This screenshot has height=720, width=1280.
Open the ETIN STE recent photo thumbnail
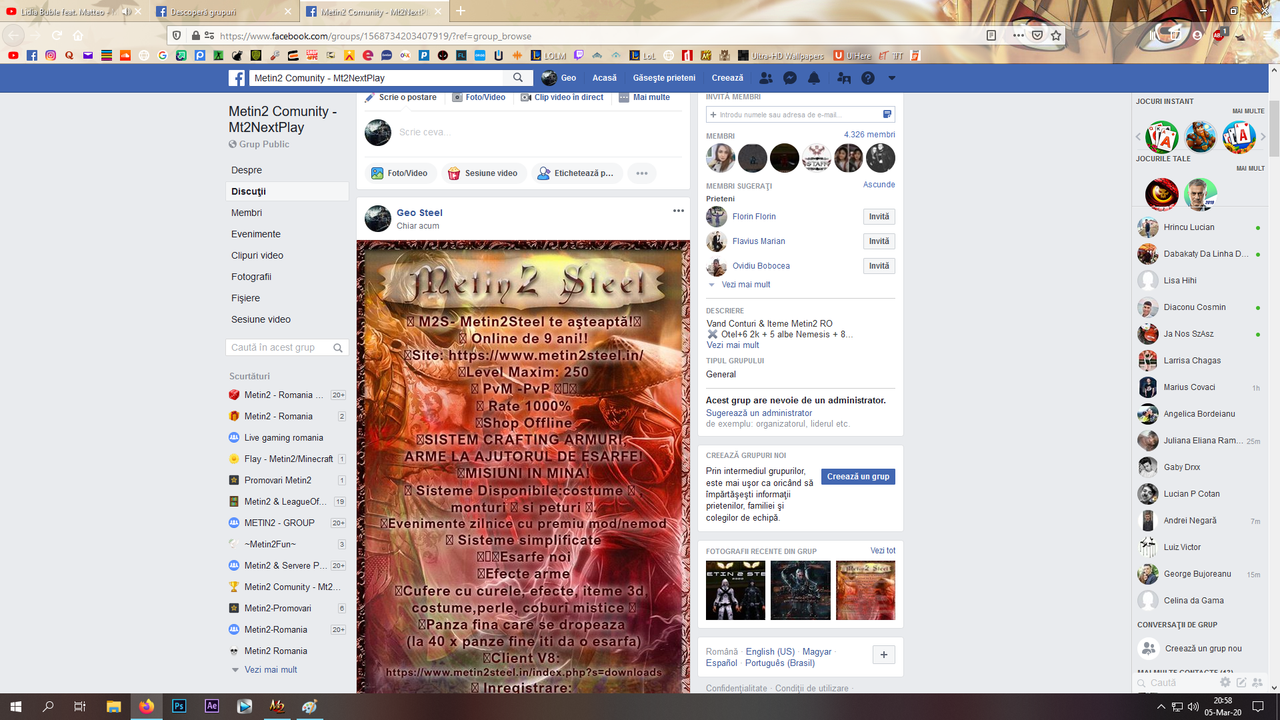[735, 590]
